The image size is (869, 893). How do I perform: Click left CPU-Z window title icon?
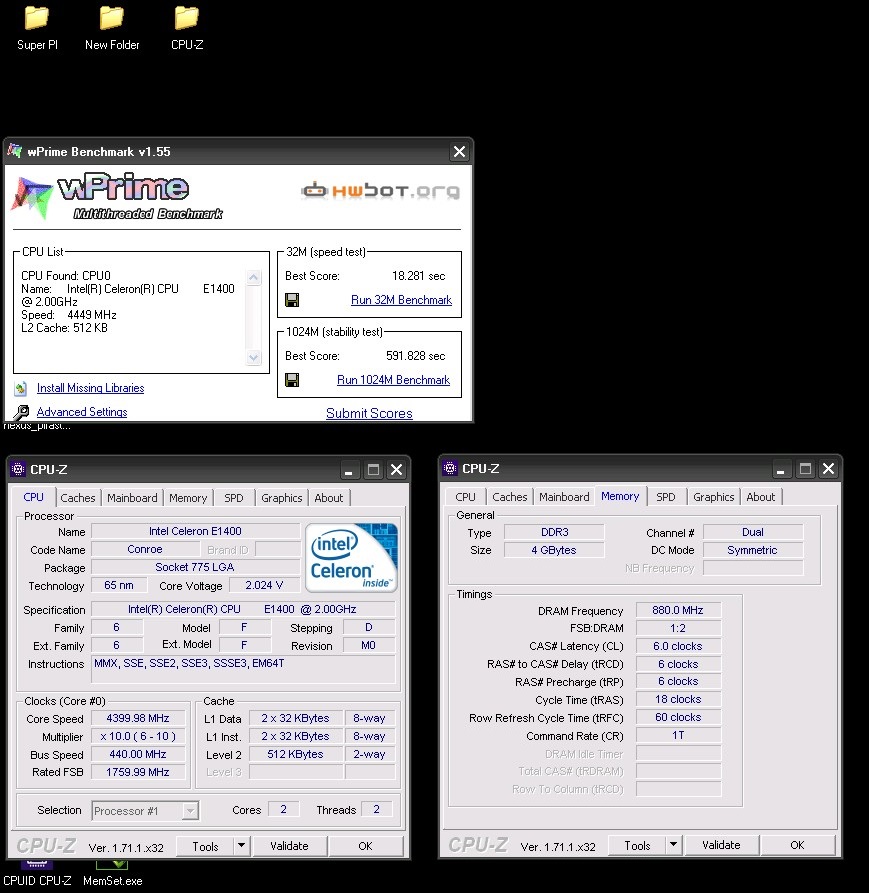point(18,469)
